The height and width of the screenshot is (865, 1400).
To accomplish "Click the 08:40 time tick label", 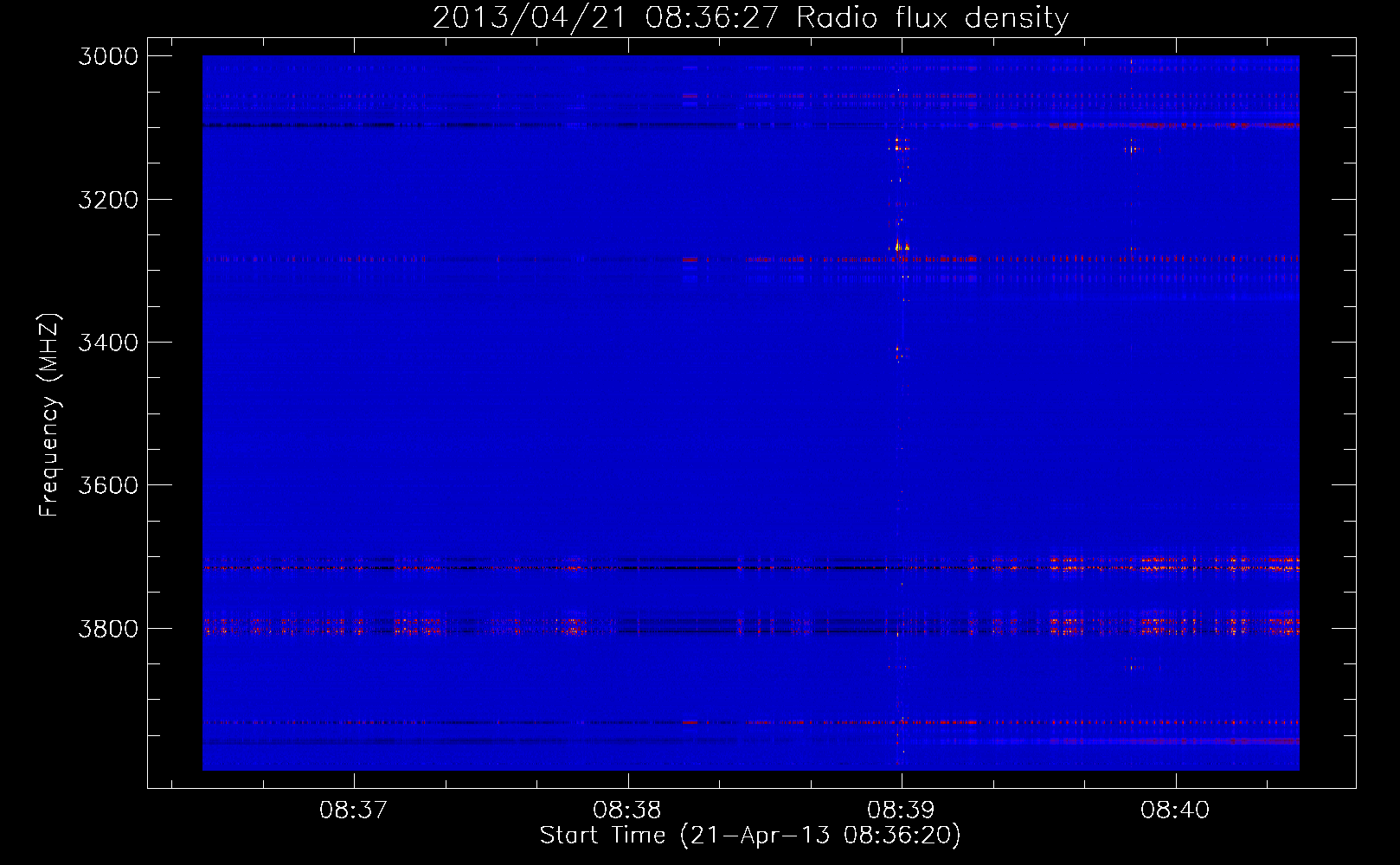I will (x=1175, y=811).
